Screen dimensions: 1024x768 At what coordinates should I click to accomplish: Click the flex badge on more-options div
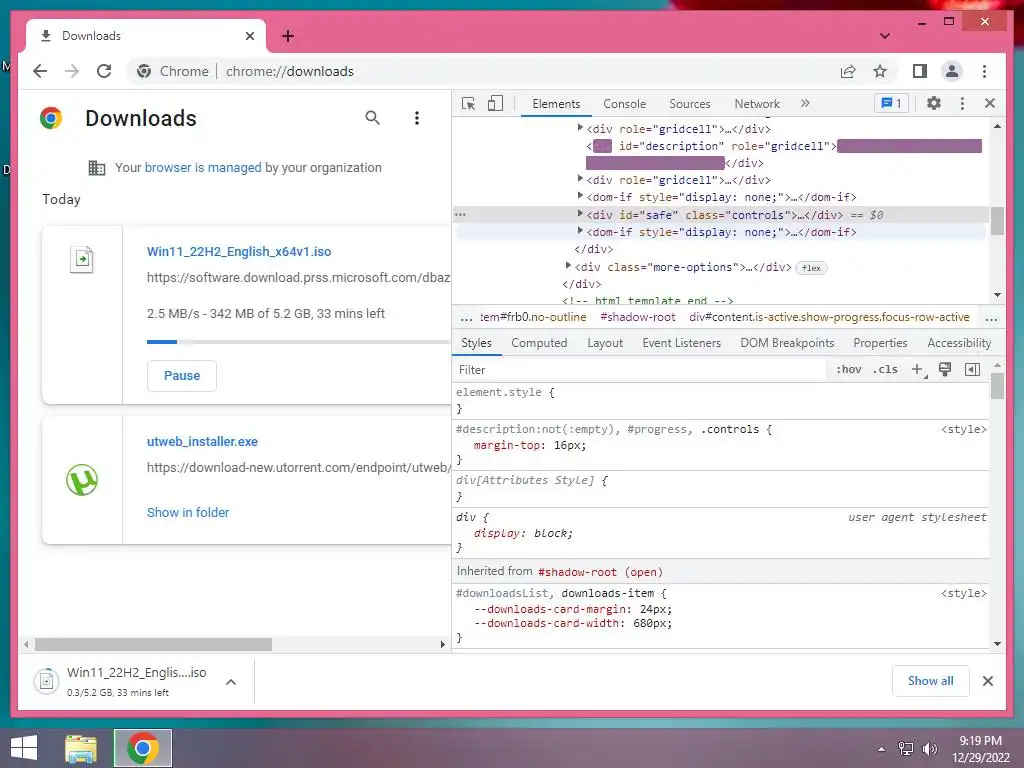tap(812, 268)
